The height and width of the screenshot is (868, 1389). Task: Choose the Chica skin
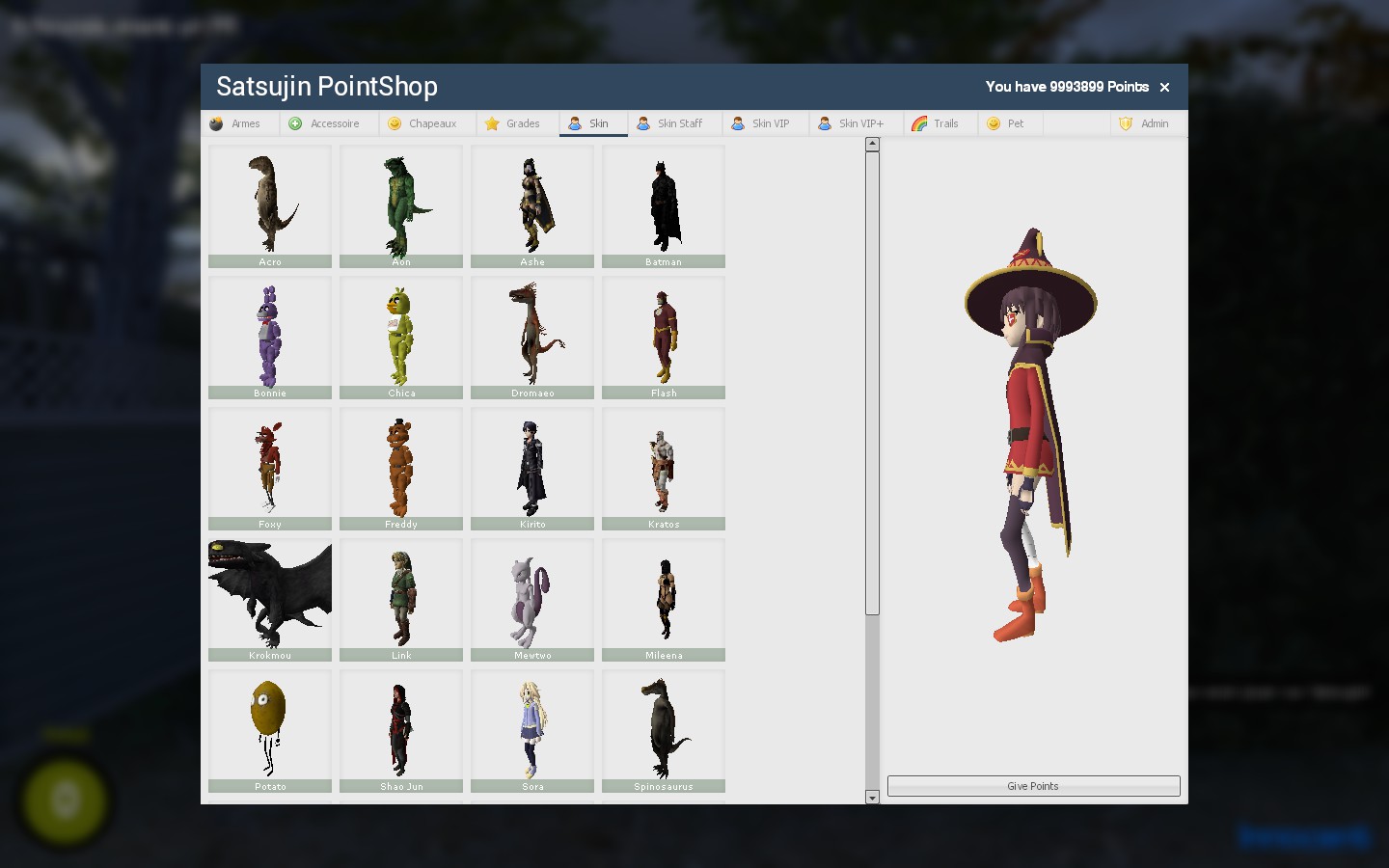(x=401, y=338)
